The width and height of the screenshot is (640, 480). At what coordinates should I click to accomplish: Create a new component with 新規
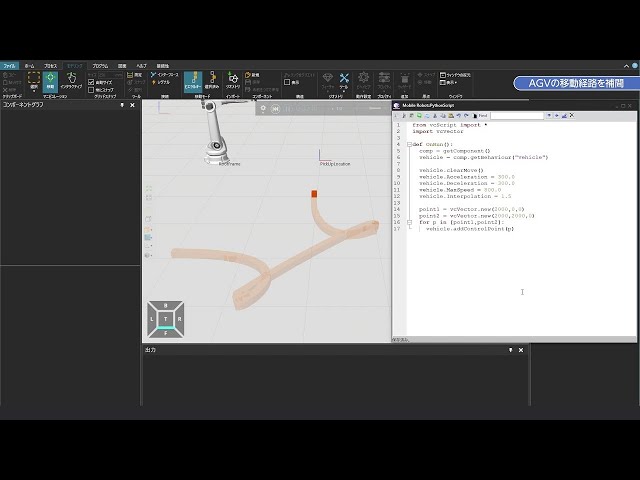click(252, 75)
